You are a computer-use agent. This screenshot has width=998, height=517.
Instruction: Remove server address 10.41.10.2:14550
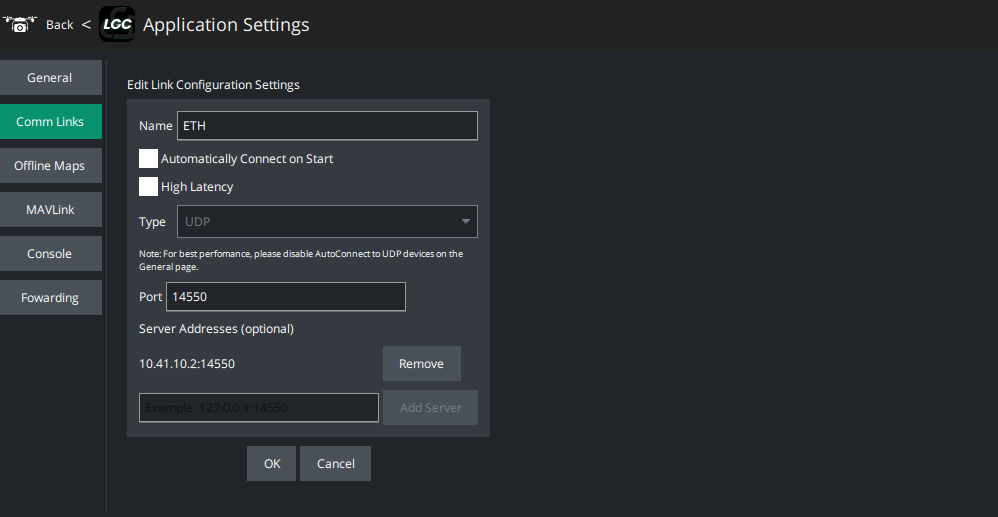tap(421, 364)
